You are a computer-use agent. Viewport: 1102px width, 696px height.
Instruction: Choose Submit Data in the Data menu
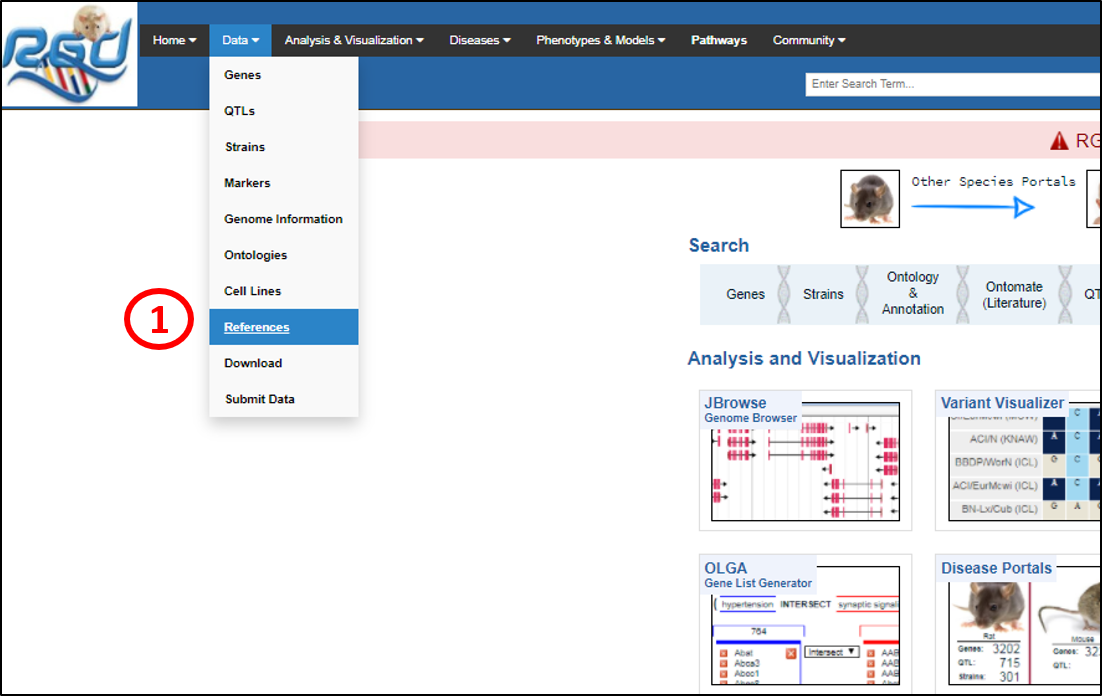260,399
